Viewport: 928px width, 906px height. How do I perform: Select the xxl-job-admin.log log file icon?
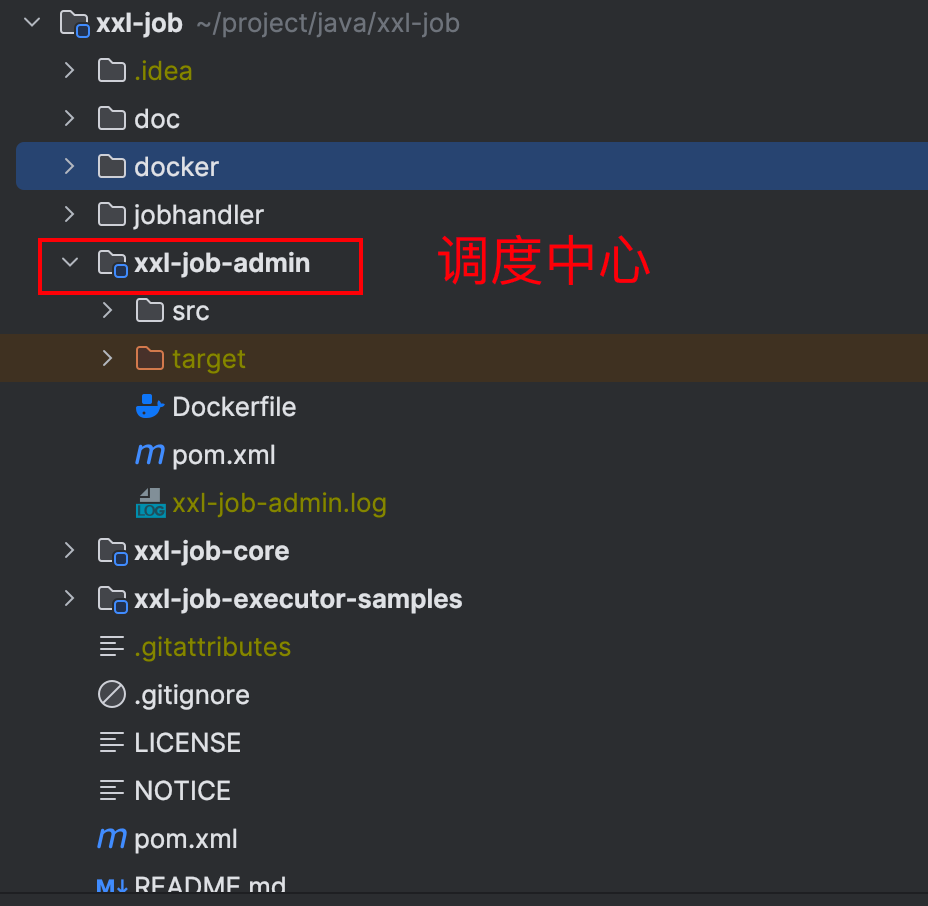151,503
